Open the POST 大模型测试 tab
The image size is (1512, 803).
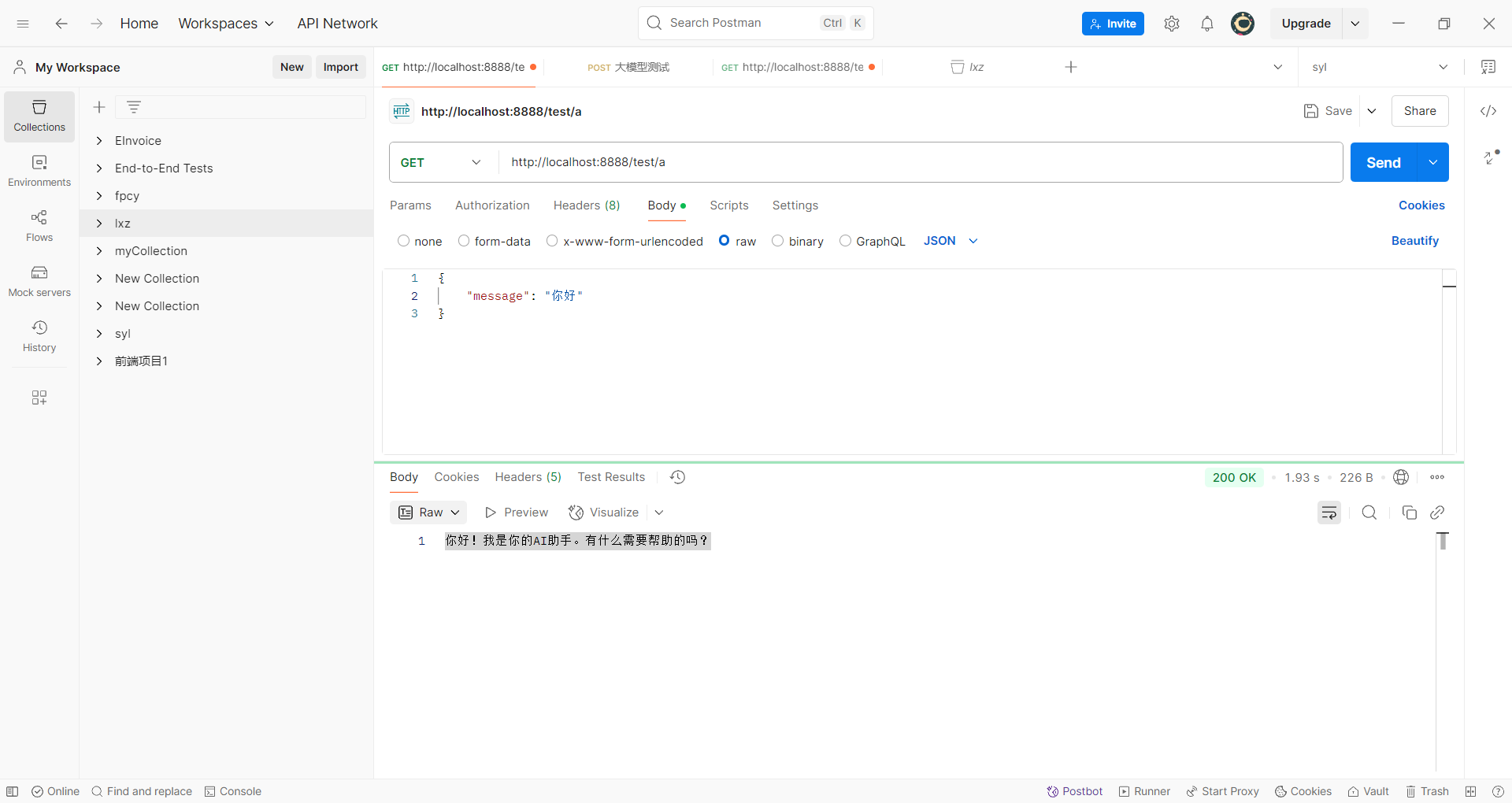tap(628, 67)
